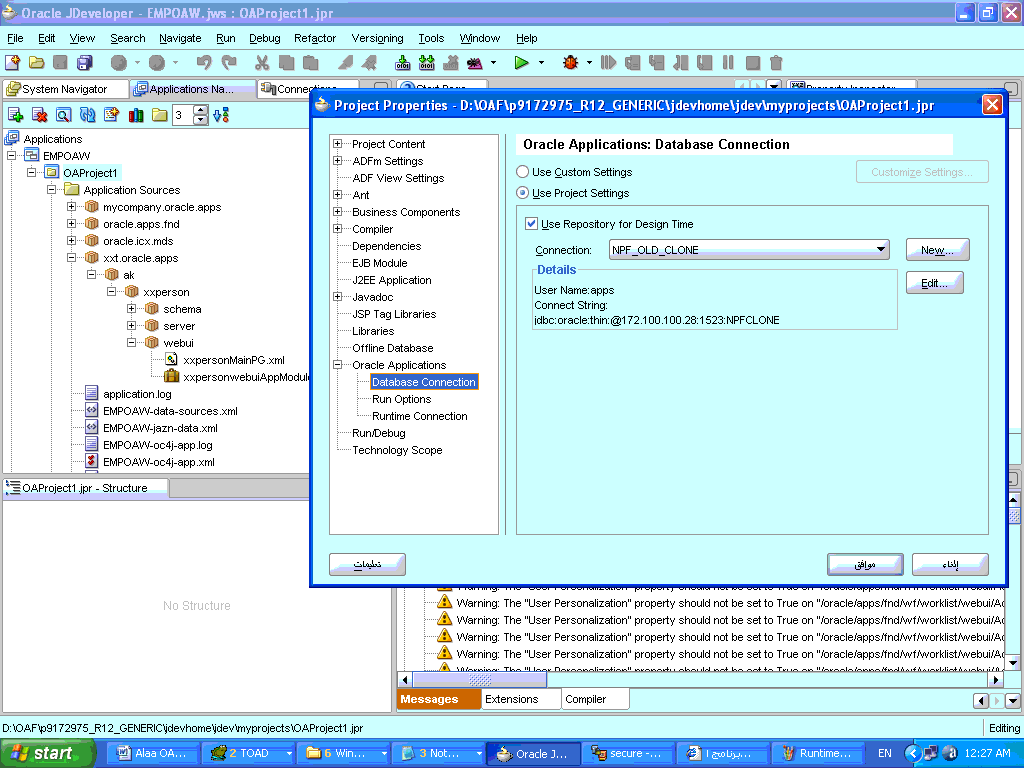Select Run Options in properties tree
Viewport: 1024px width, 768px height.
coord(402,398)
